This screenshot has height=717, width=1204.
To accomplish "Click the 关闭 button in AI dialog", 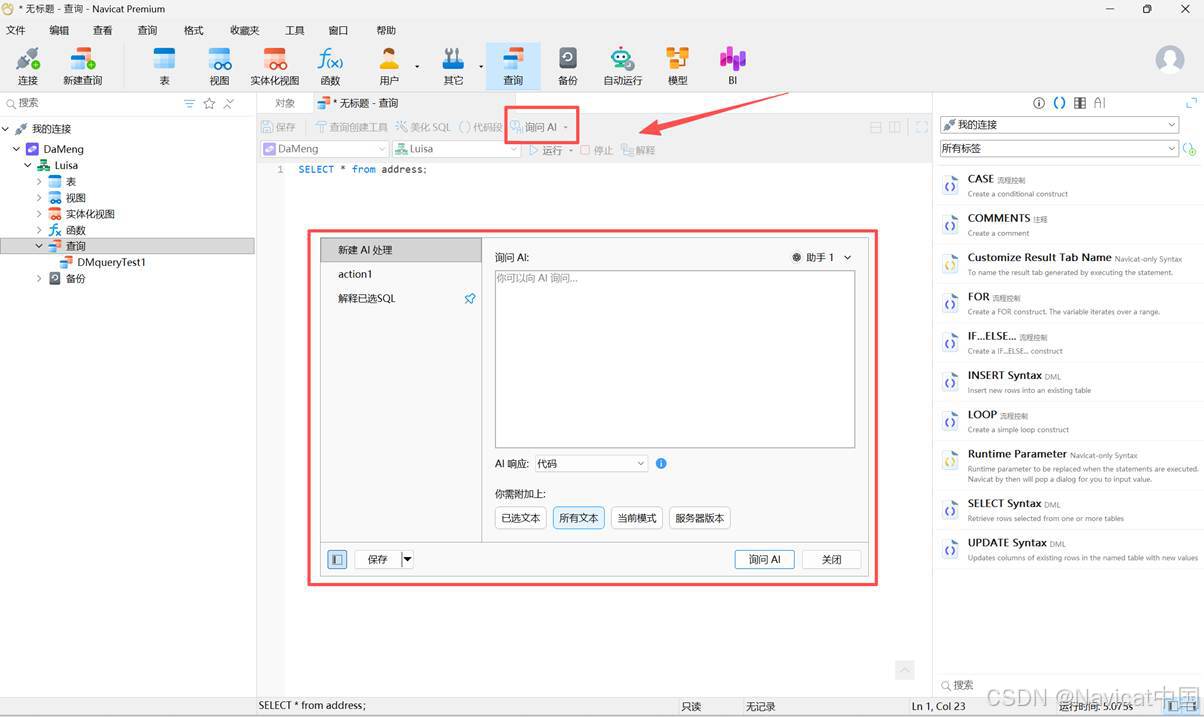I will (831, 560).
